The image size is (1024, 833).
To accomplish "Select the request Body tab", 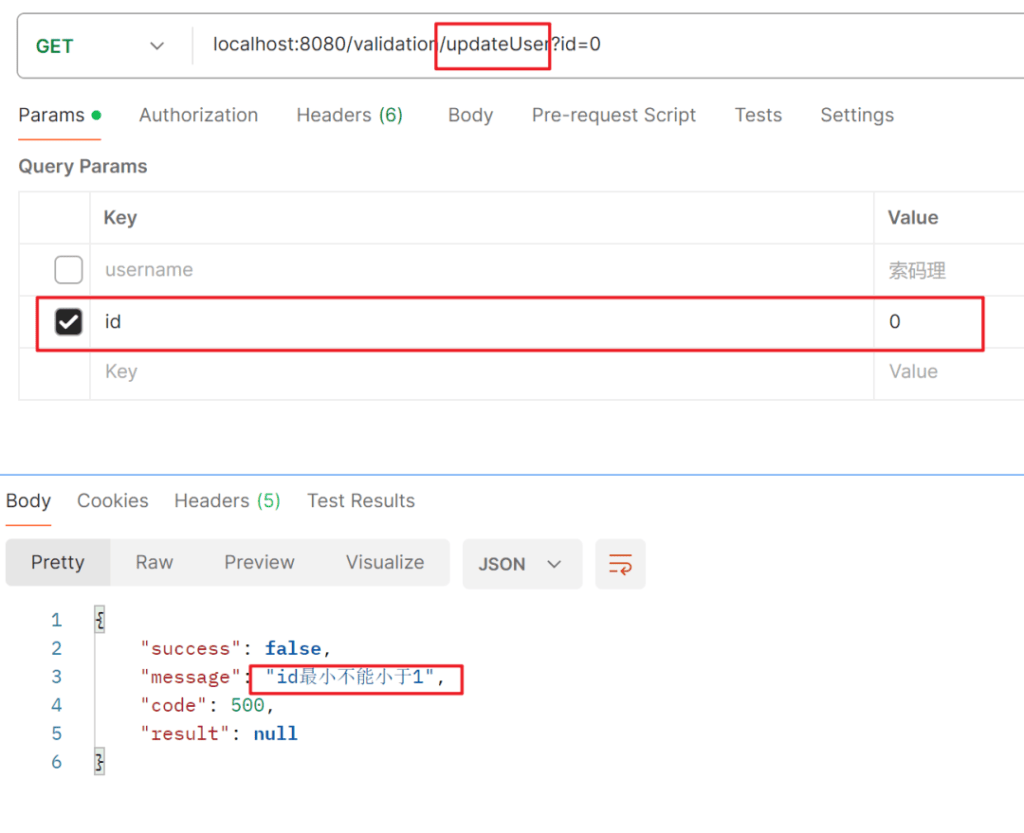I will click(x=470, y=115).
